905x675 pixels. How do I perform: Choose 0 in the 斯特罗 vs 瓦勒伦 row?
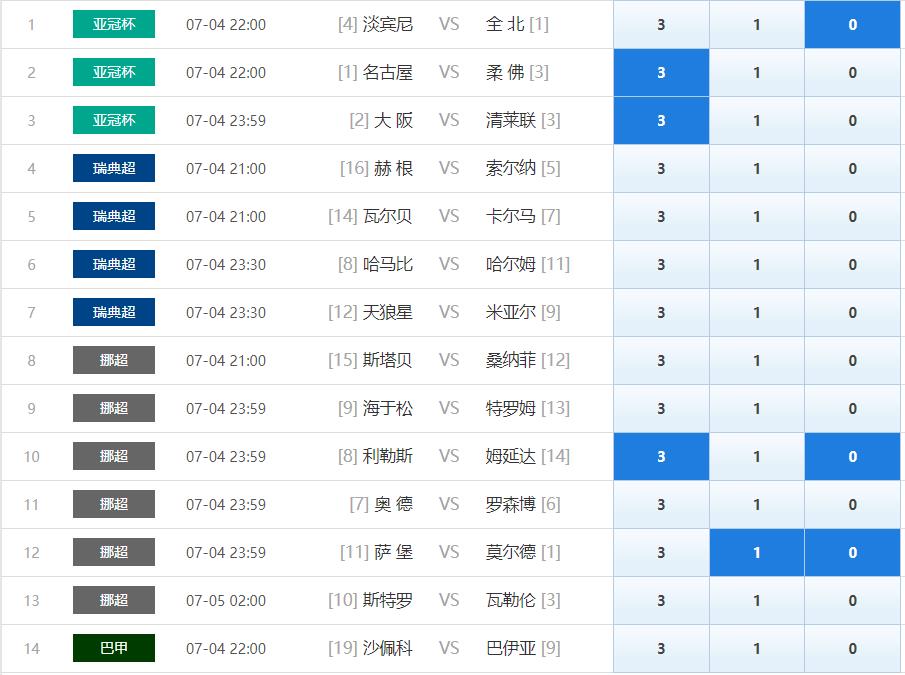[x=852, y=600]
